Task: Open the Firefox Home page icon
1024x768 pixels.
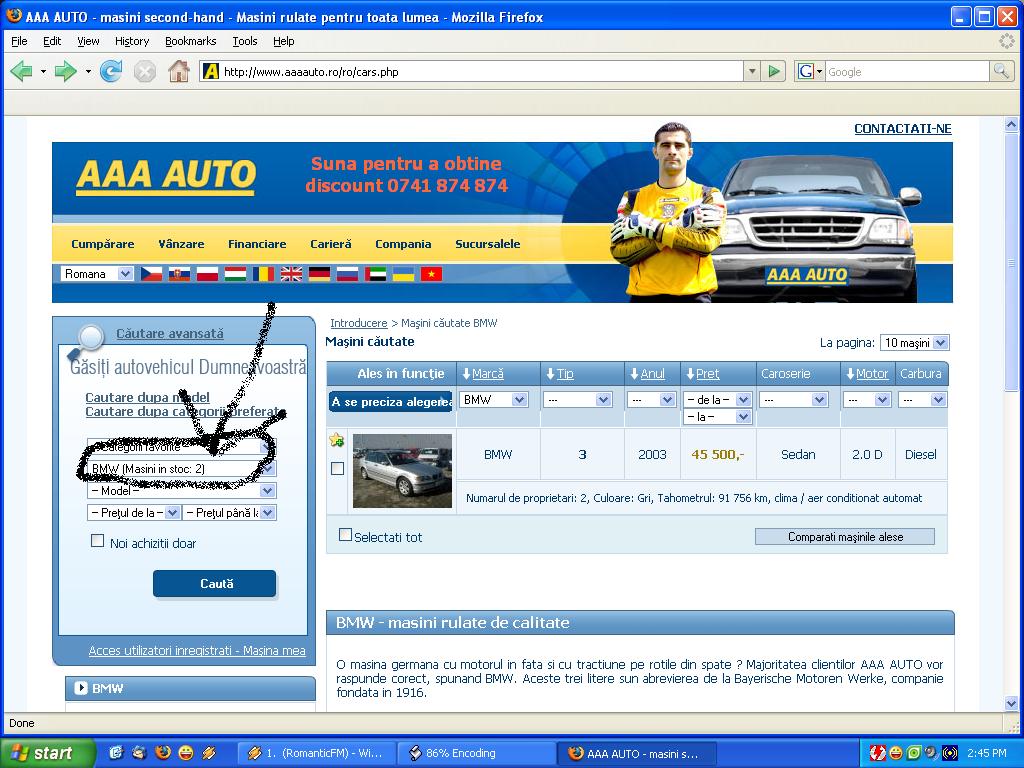Action: click(178, 71)
